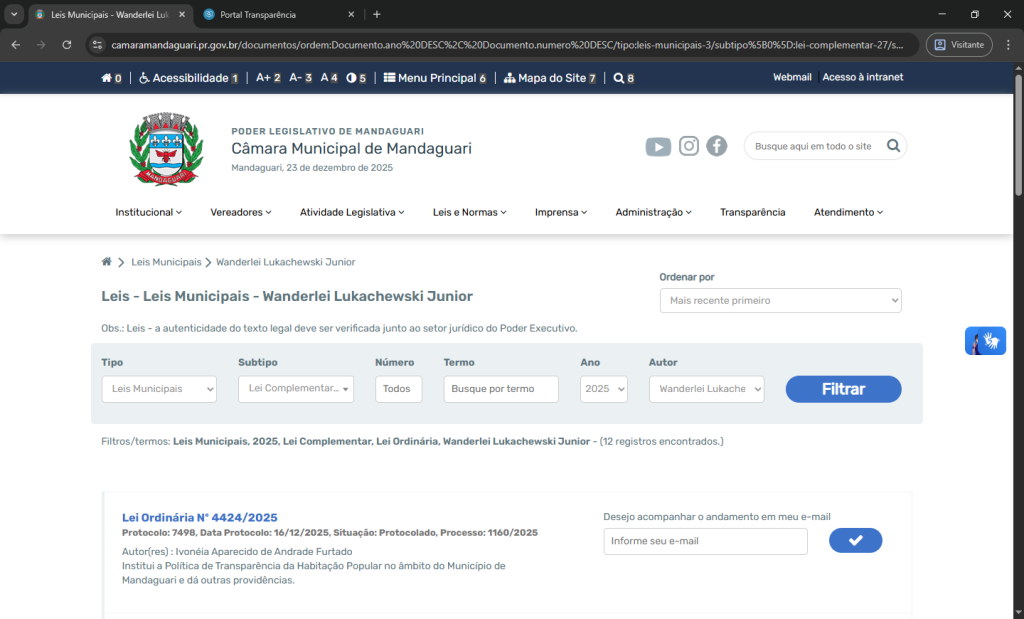Click the Informe seu e-mail field
Image resolution: width=1024 pixels, height=619 pixels.
[x=705, y=541]
